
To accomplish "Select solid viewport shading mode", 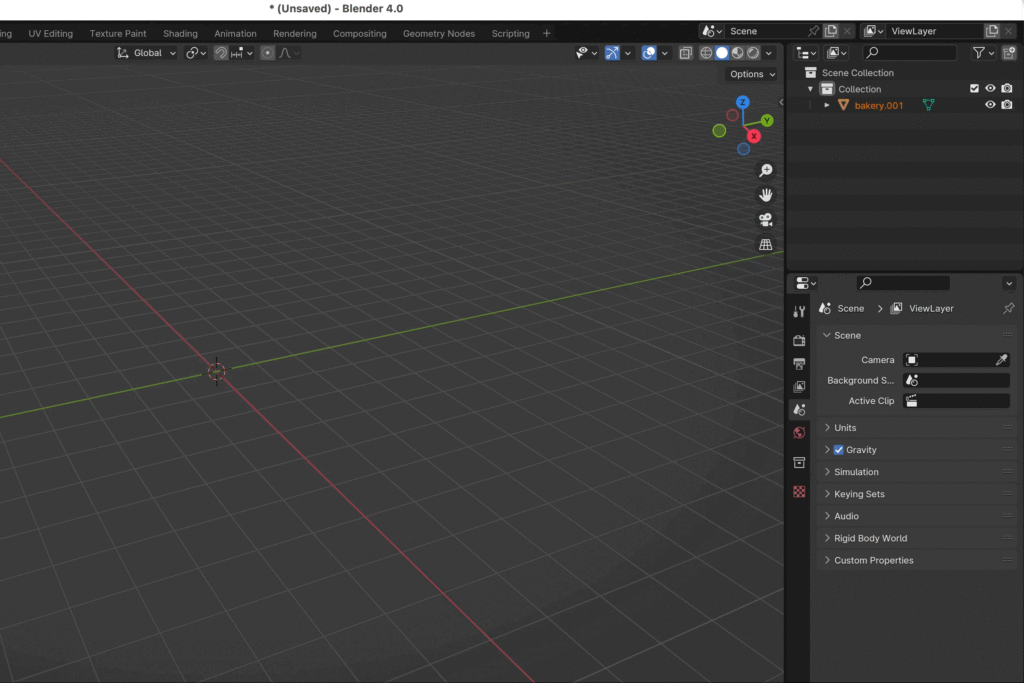I will [x=722, y=53].
